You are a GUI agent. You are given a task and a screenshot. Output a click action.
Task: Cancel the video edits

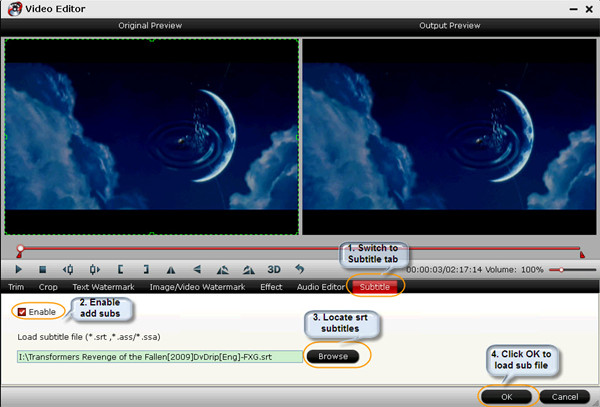tap(565, 397)
